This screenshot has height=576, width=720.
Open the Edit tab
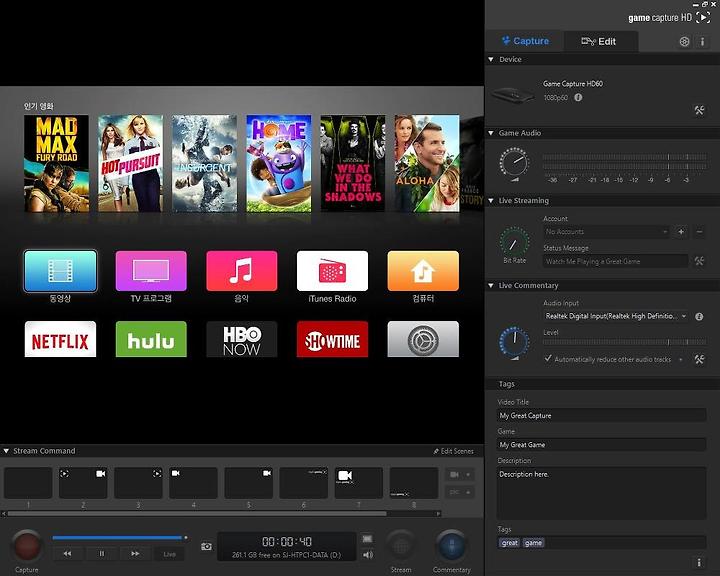599,41
